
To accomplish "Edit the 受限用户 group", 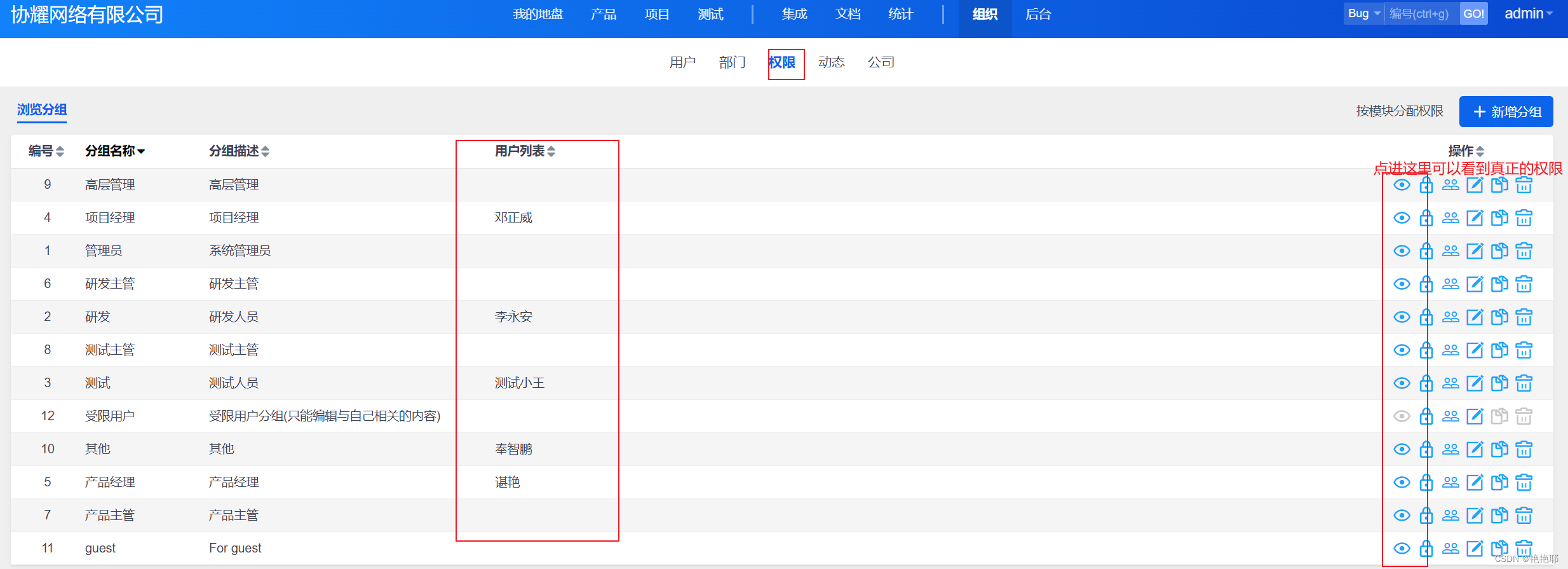I will click(1475, 416).
